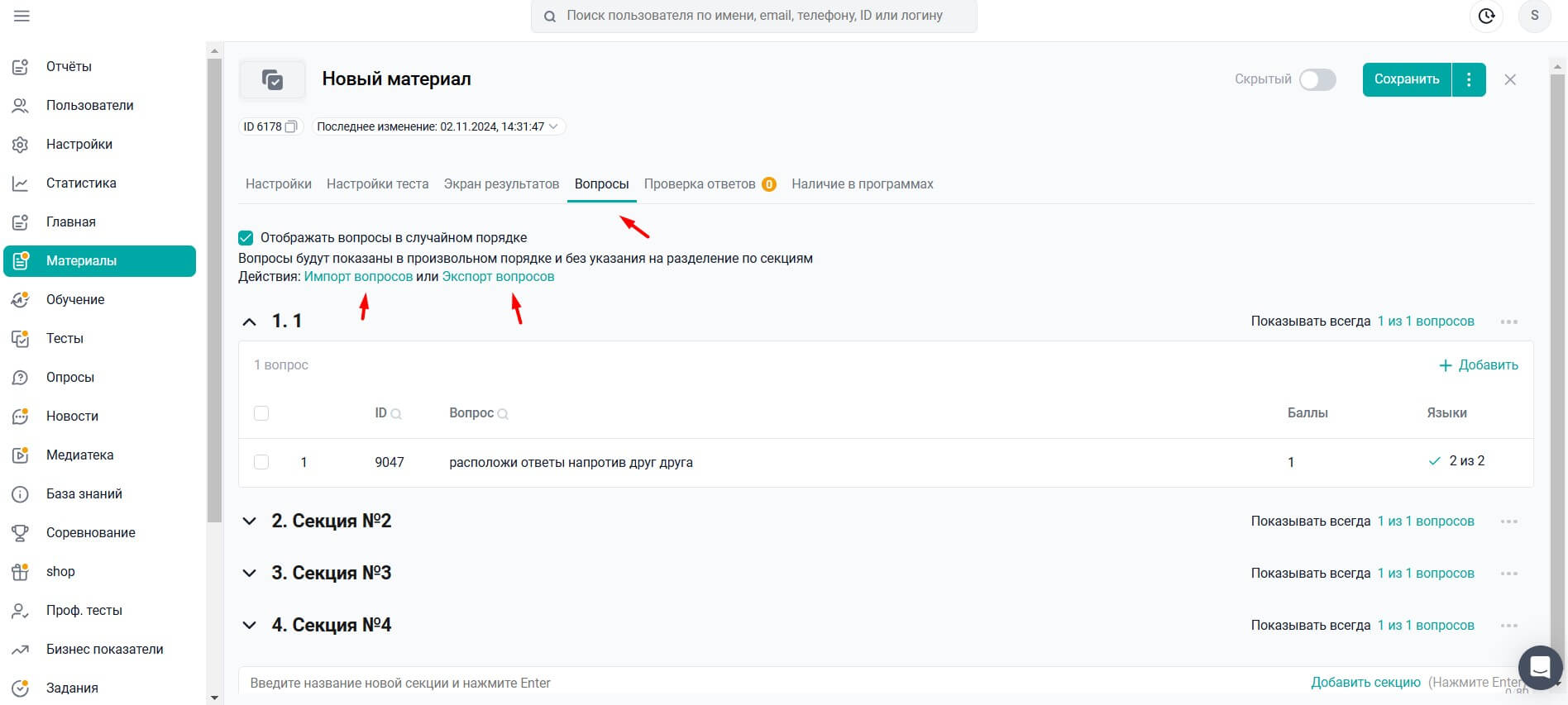Click the history clock icon in header
Viewport: 1568px width, 705px height.
click(1486, 17)
